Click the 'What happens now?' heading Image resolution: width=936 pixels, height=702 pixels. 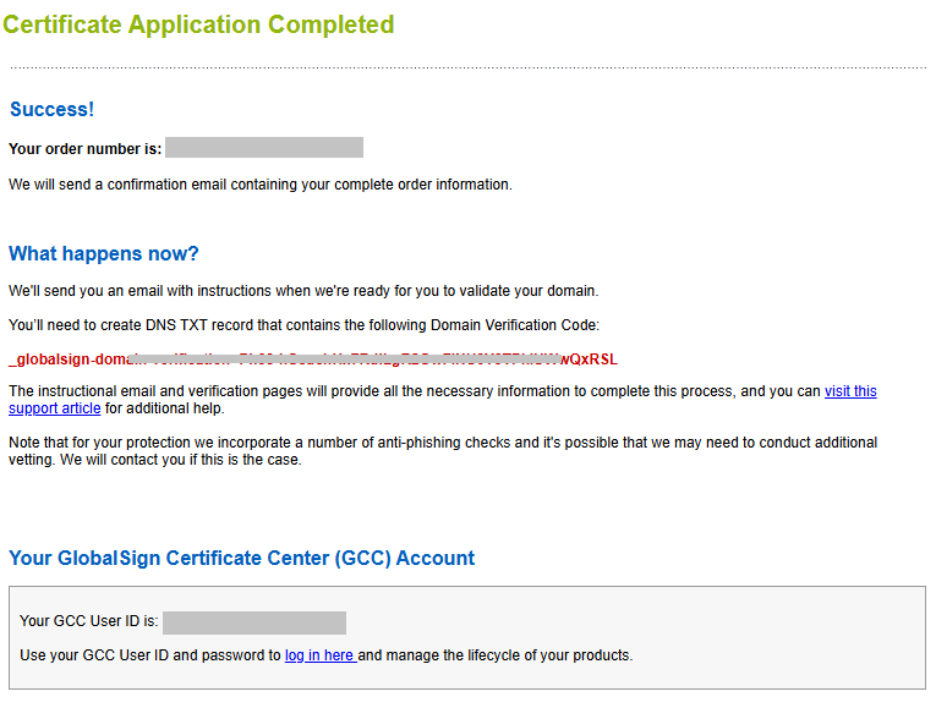point(104,253)
